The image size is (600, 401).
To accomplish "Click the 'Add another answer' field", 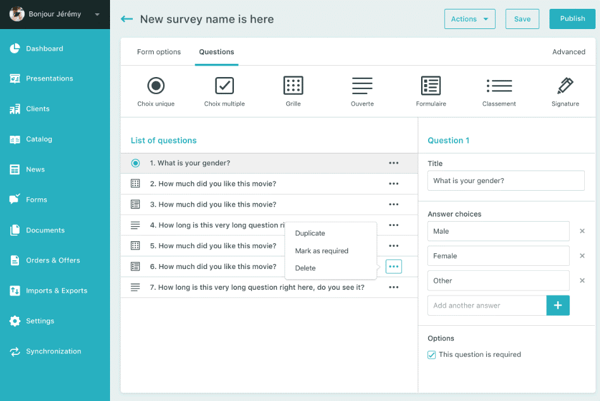I will 487,306.
